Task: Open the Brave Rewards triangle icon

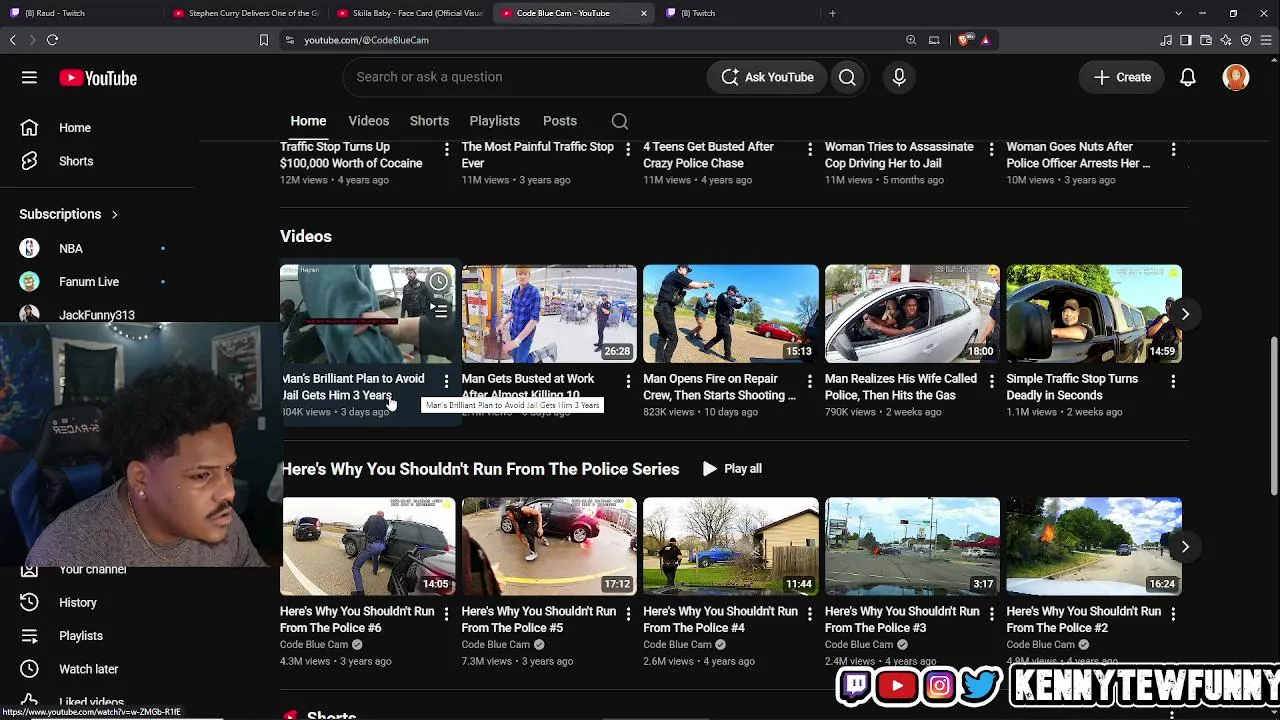Action: [986, 40]
